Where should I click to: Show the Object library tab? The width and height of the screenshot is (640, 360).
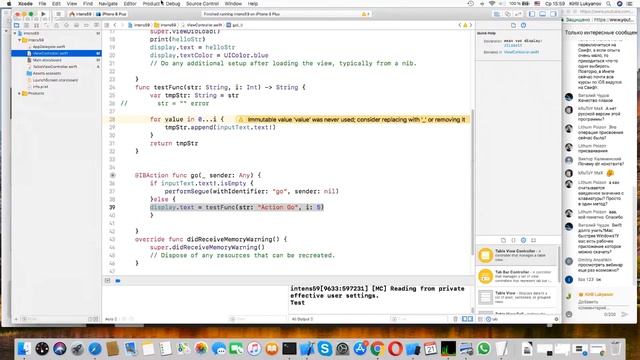click(x=524, y=240)
